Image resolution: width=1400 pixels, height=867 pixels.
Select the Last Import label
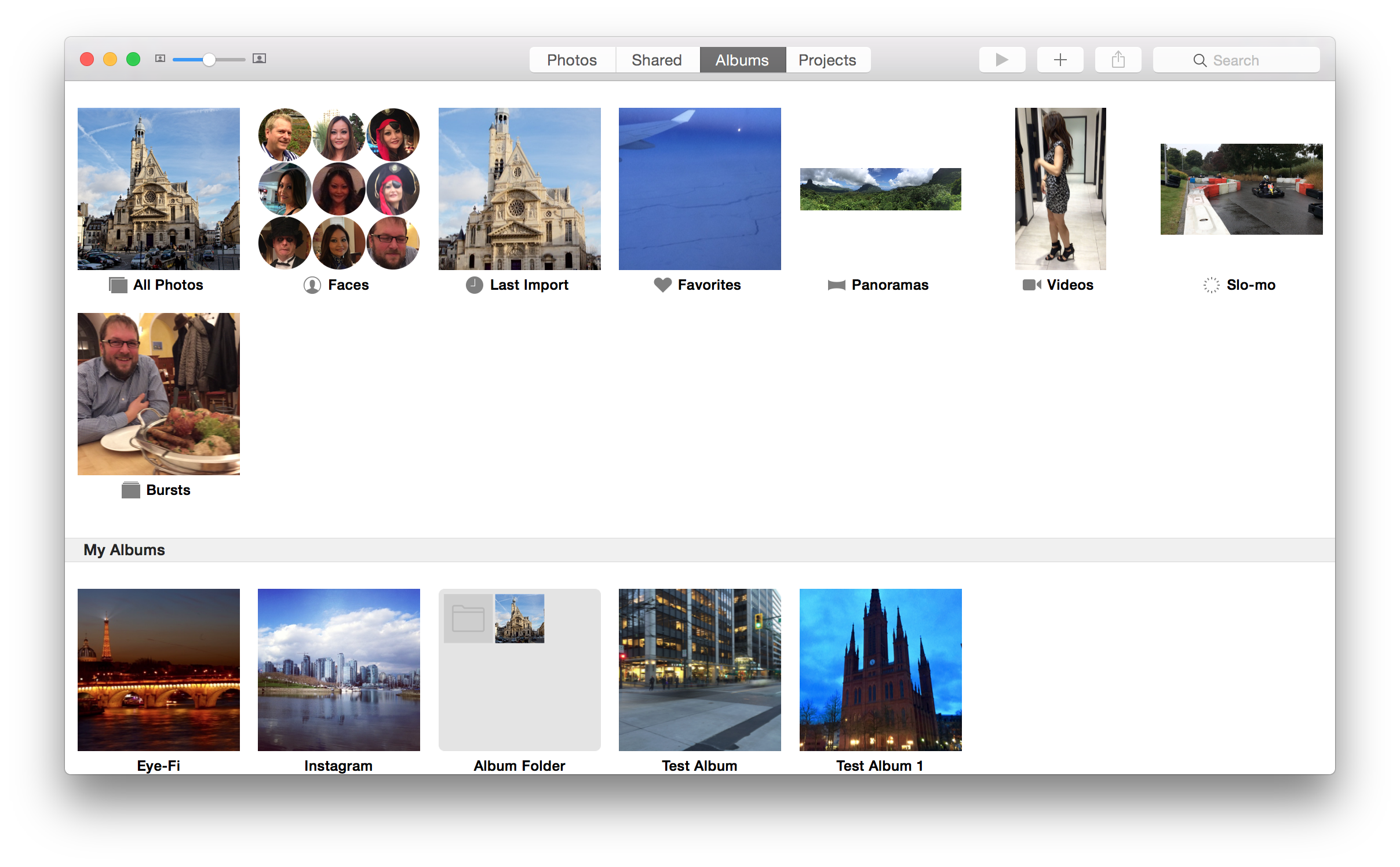pos(529,285)
